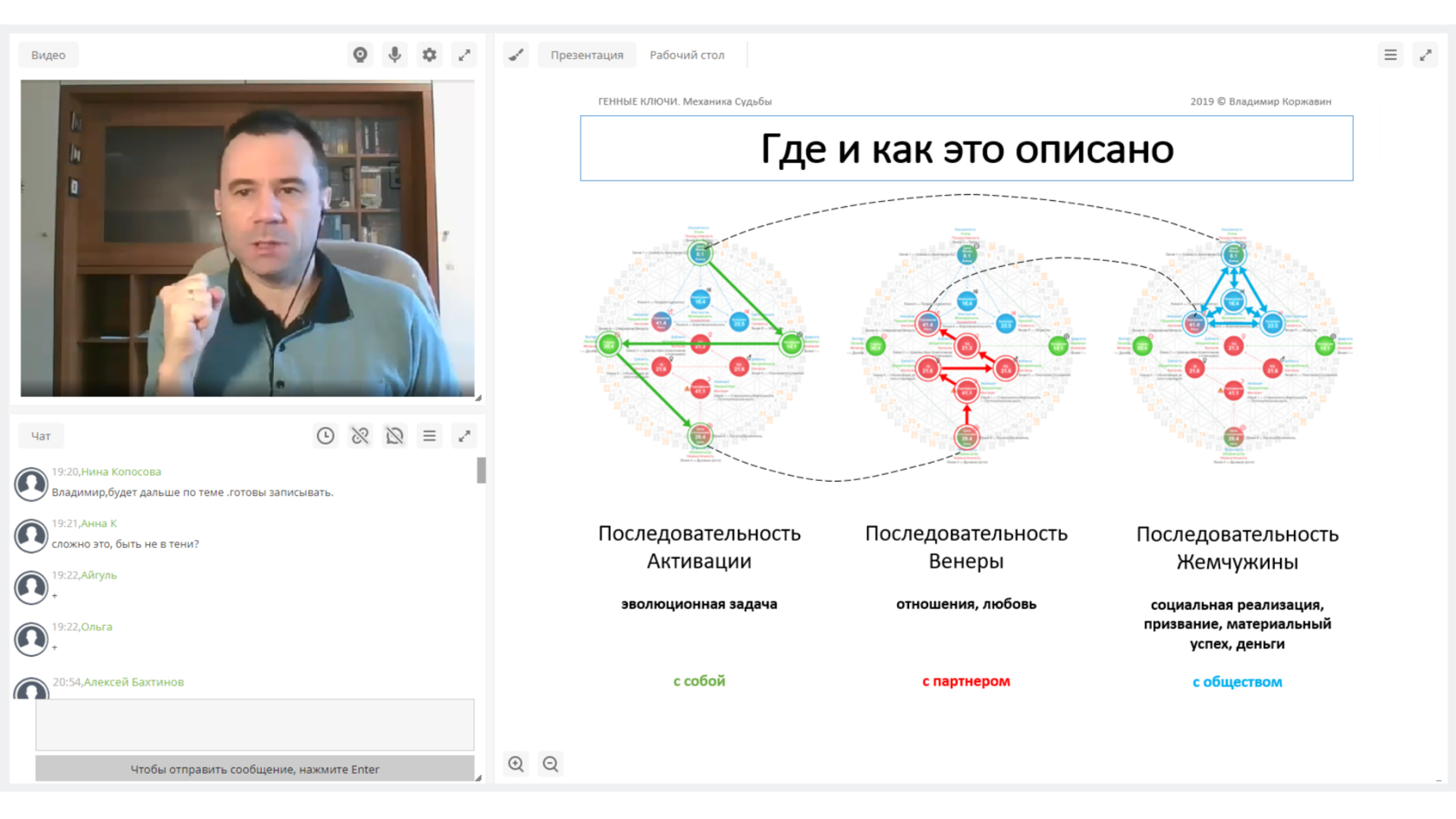Open the presentation hamburger menu
The width and height of the screenshot is (1456, 819).
pos(1390,55)
